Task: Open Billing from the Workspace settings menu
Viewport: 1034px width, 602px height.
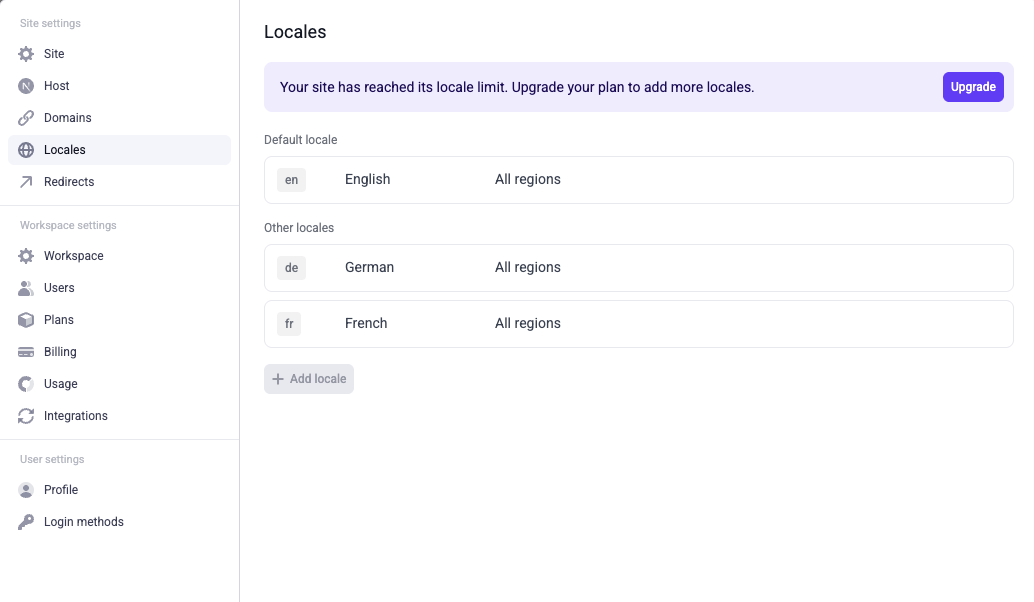Action: [60, 351]
